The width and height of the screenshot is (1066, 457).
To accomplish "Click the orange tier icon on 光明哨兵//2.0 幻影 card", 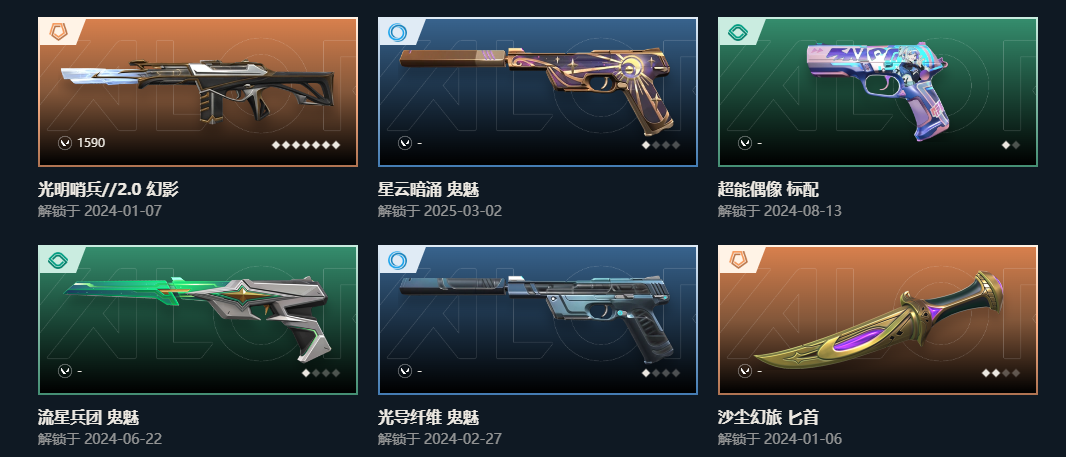I will click(59, 31).
